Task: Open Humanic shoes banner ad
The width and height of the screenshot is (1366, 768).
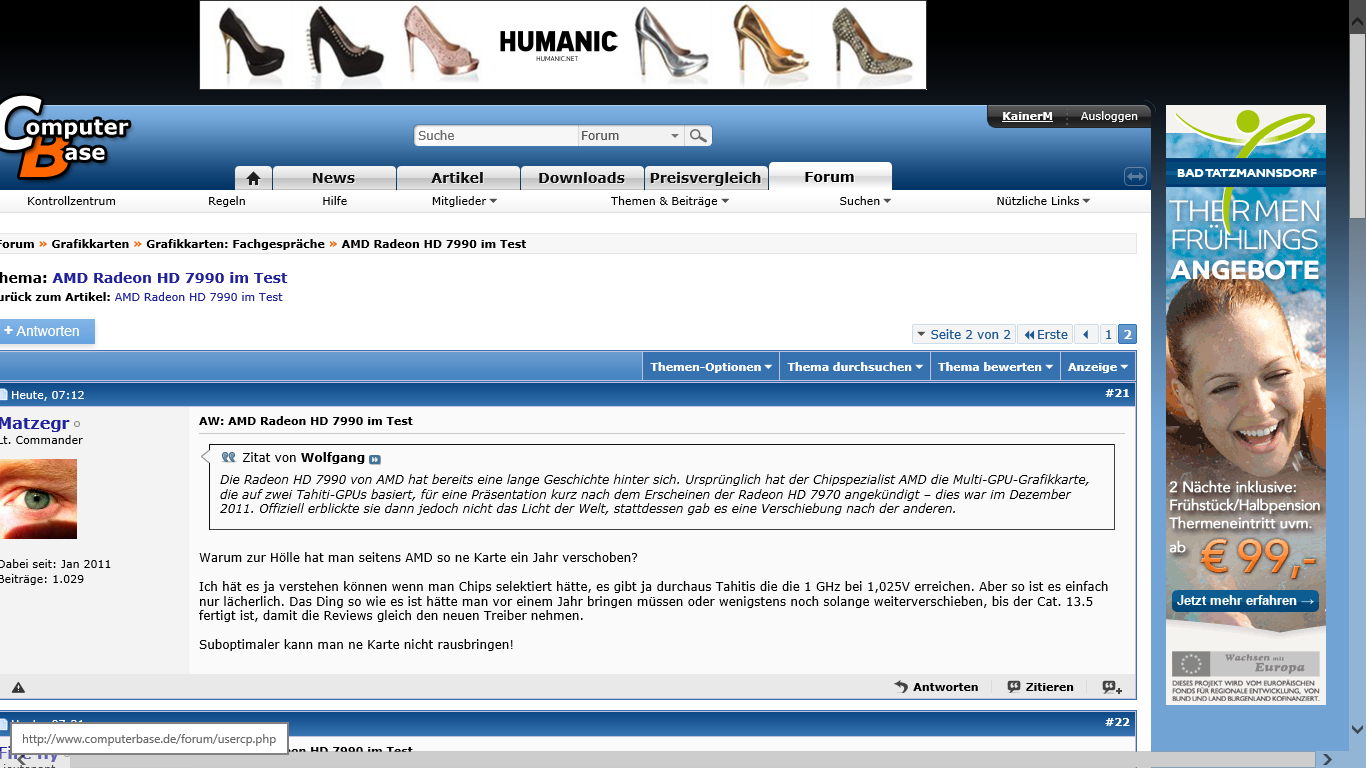Action: point(563,45)
